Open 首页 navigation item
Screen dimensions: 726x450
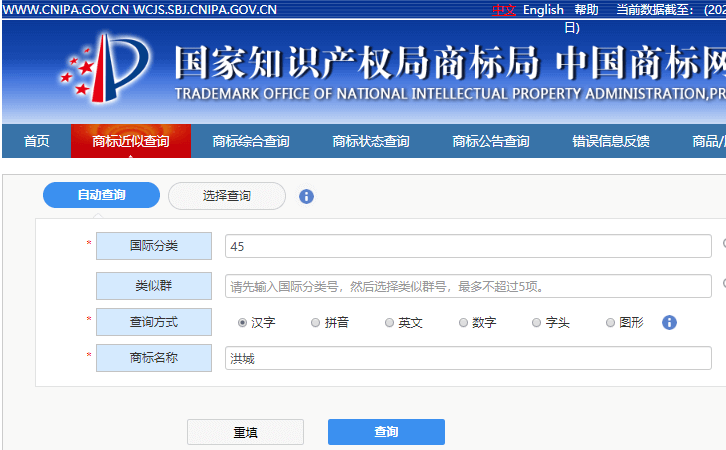point(37,141)
